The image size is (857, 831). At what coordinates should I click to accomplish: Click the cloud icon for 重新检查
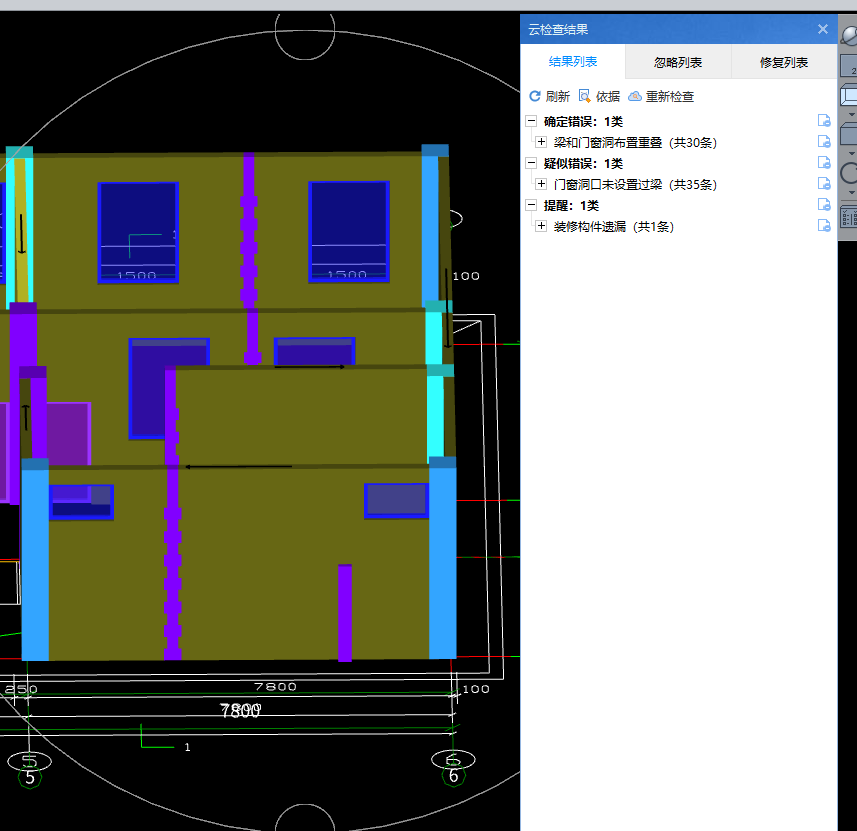635,96
